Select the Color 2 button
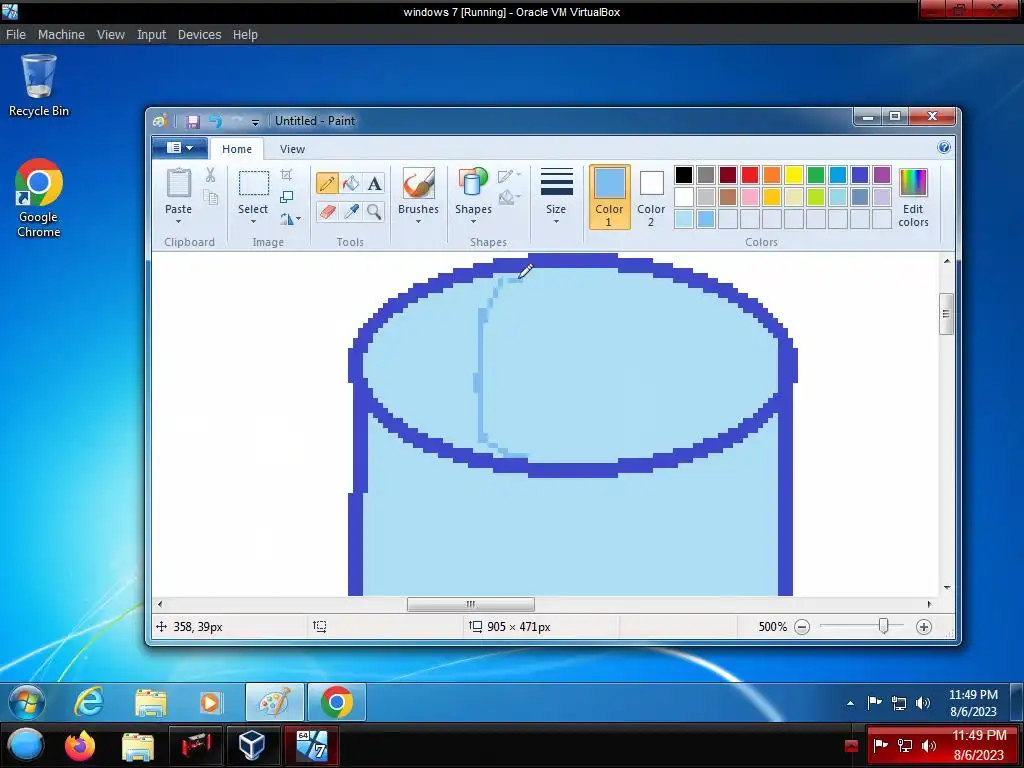Screen dimensions: 1024x768 [651, 197]
